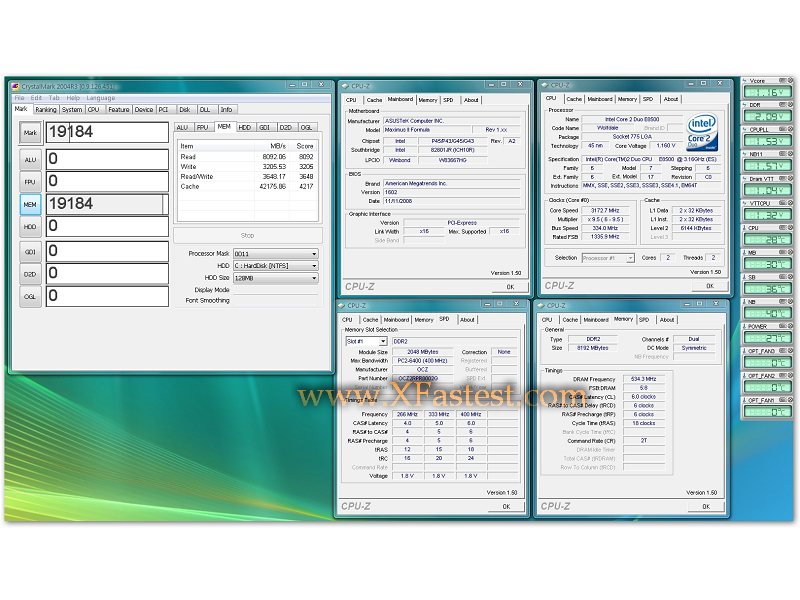Click the Core Speed 3172.7 MHz value
Image resolution: width=800 pixels, height=600 pixels.
[605, 211]
